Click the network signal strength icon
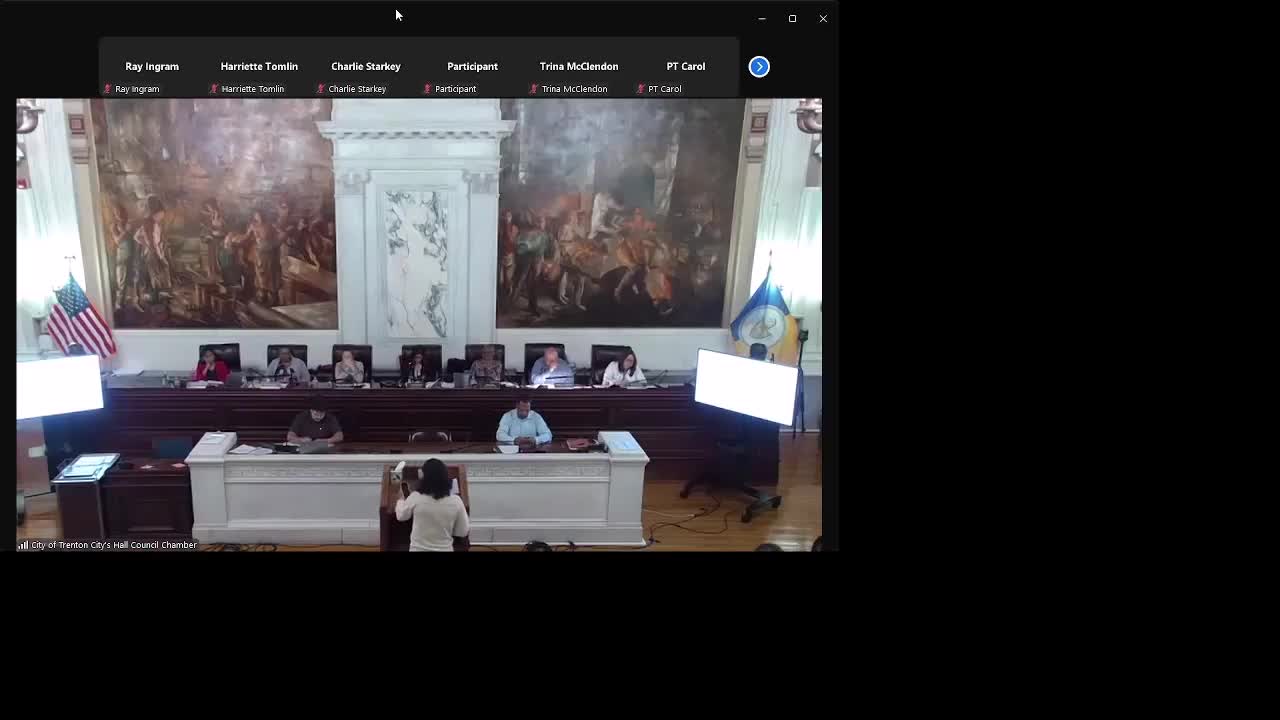The image size is (1280, 720). click(x=22, y=545)
